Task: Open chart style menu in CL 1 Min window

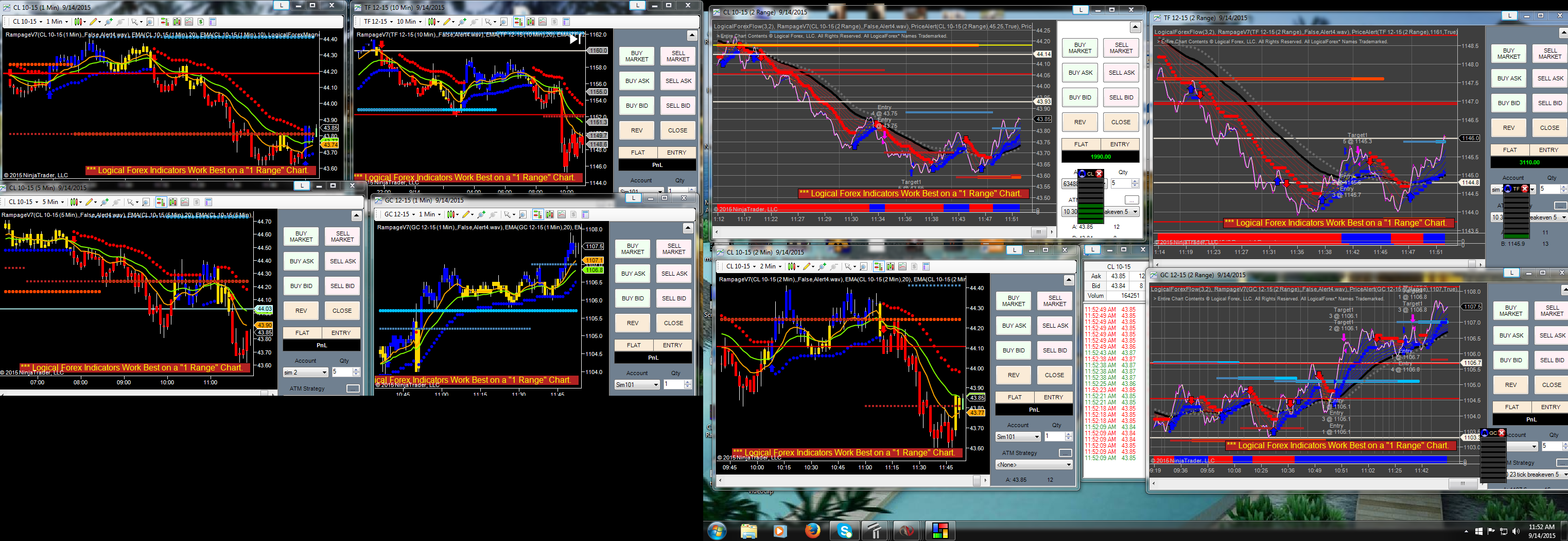Action: [x=80, y=21]
